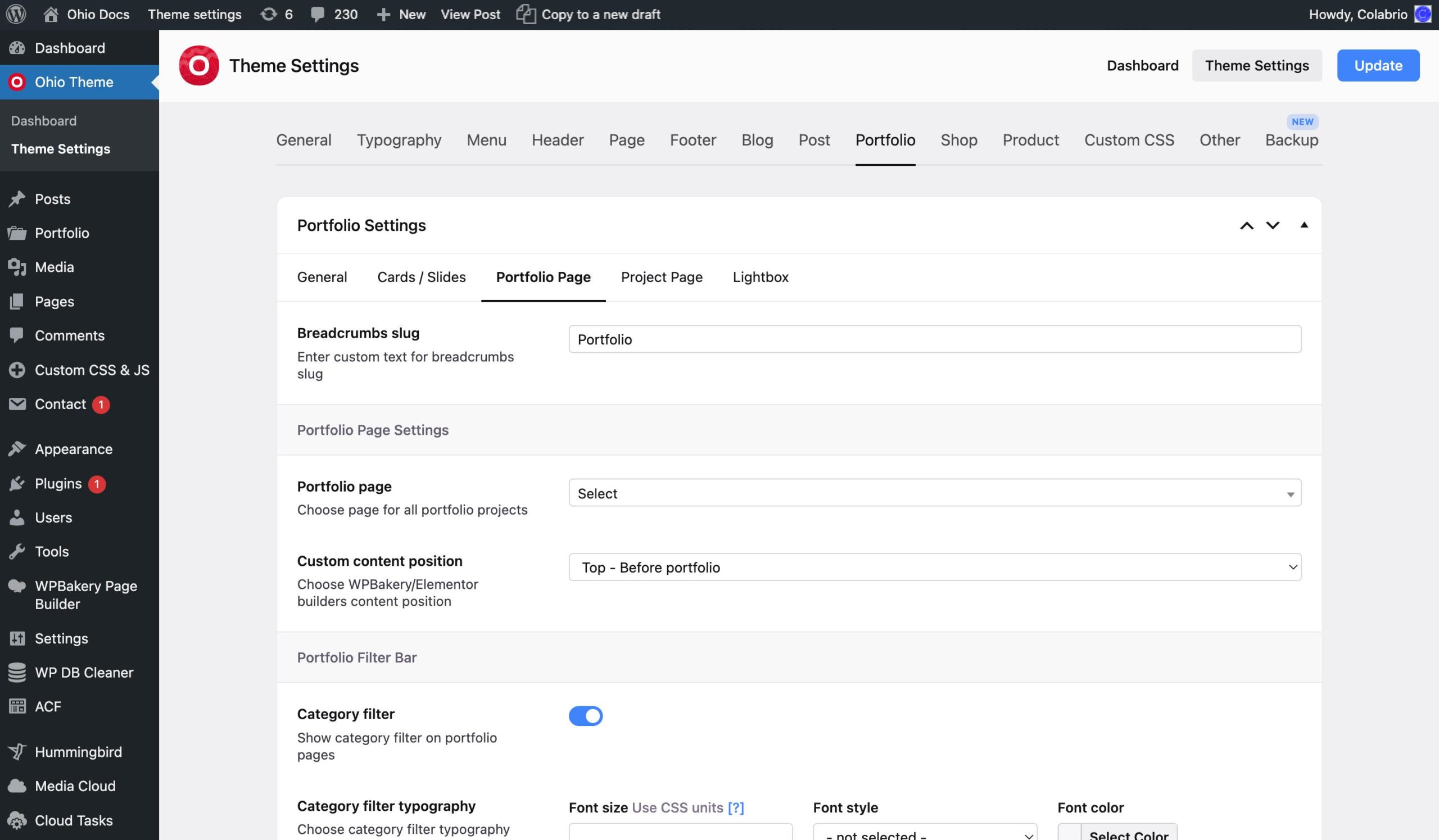Open the updates icon showing 6
Viewport: 1439px width, 840px height.
click(268, 14)
